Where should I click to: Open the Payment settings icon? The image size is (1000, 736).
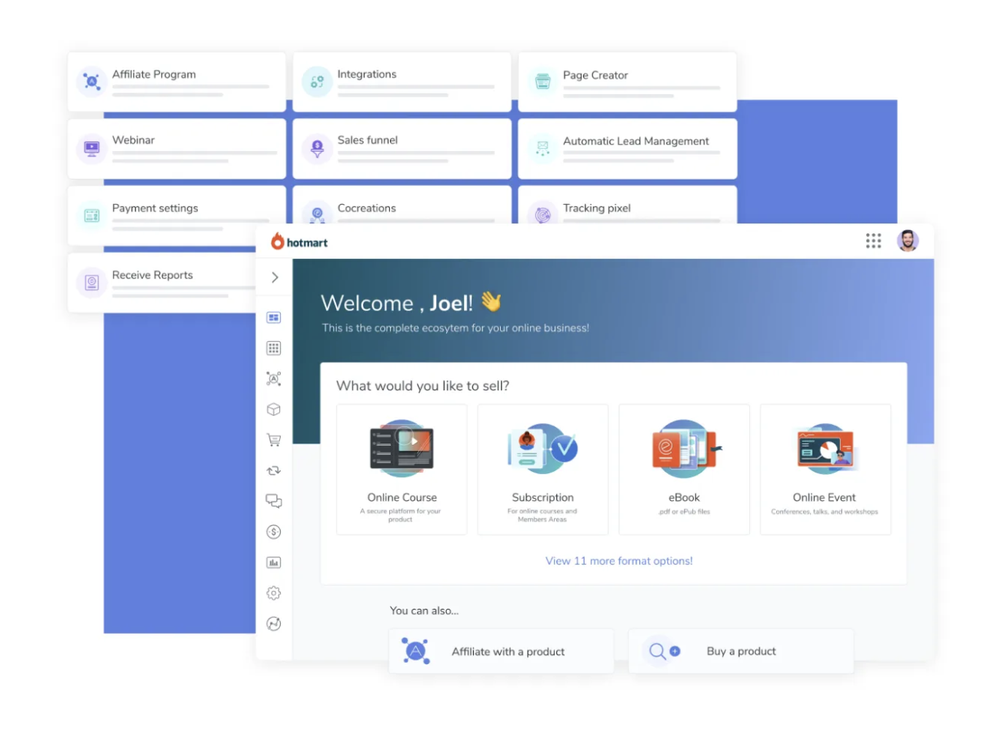click(92, 216)
